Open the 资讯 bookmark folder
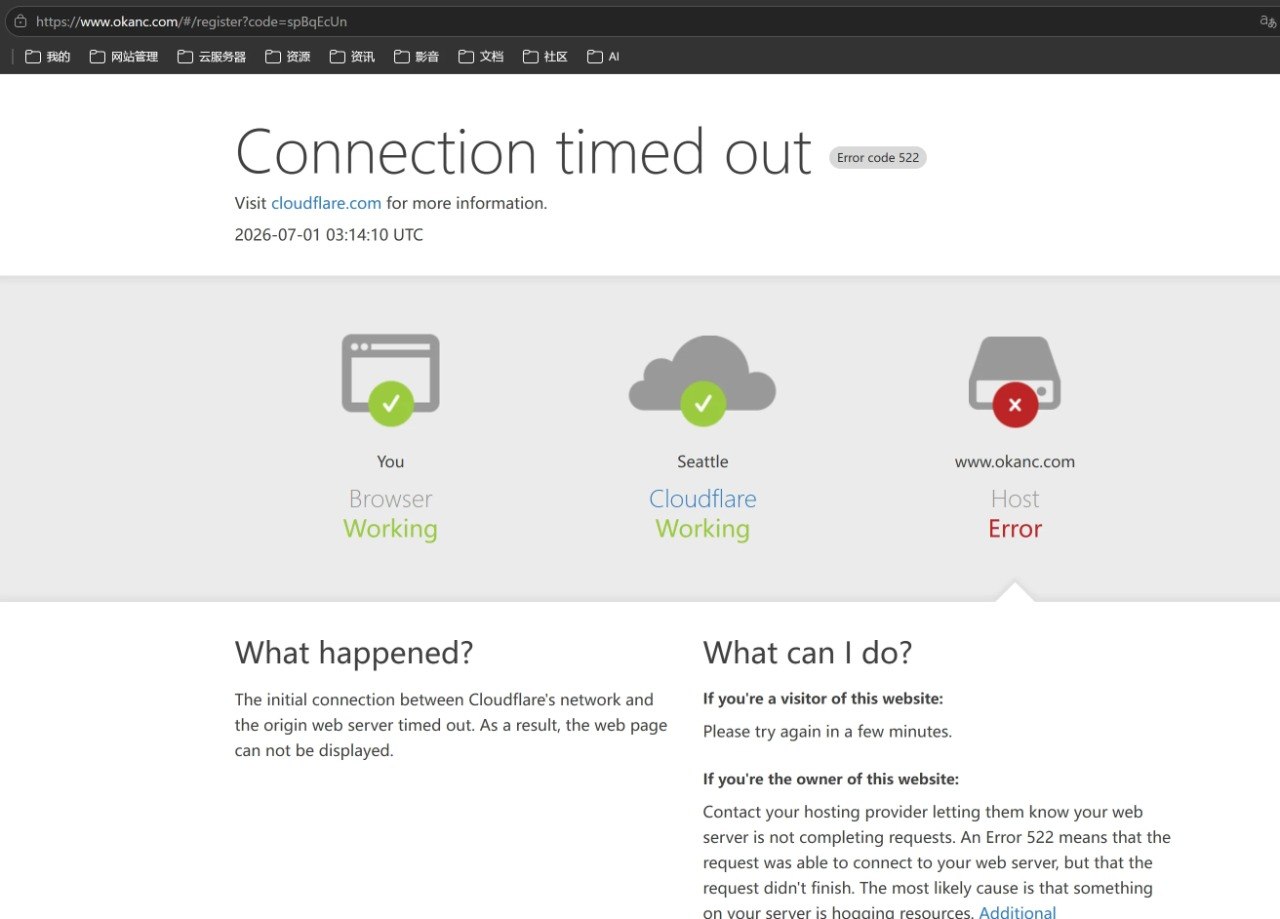1280x919 pixels. click(x=352, y=57)
